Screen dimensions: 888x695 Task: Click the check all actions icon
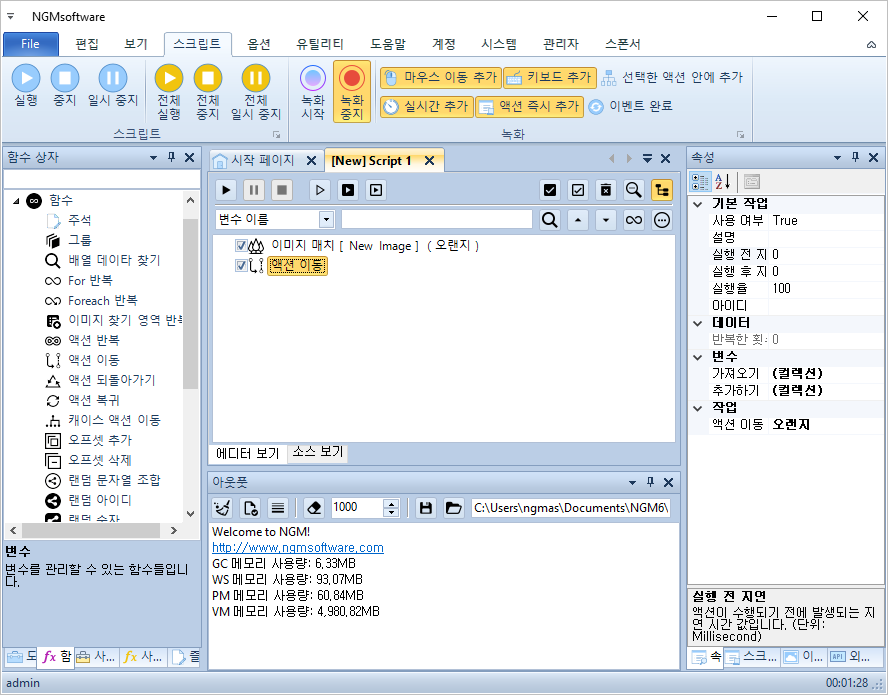[x=549, y=190]
